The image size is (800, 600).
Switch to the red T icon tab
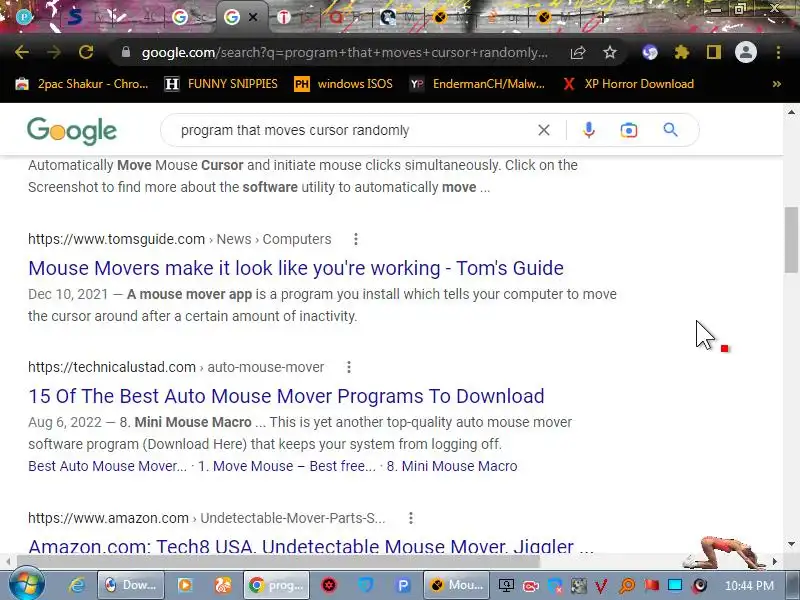[x=293, y=17]
